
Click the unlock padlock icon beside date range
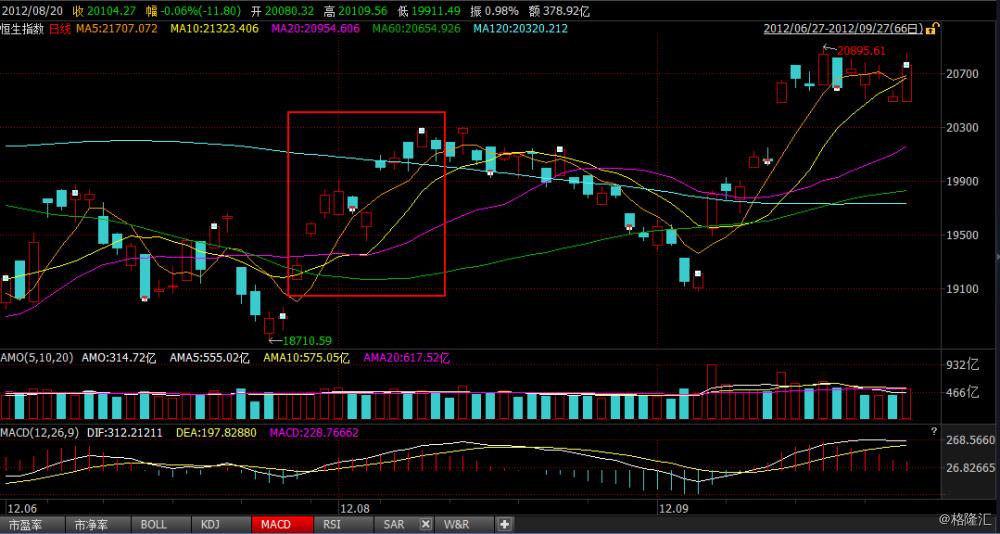tap(930, 29)
